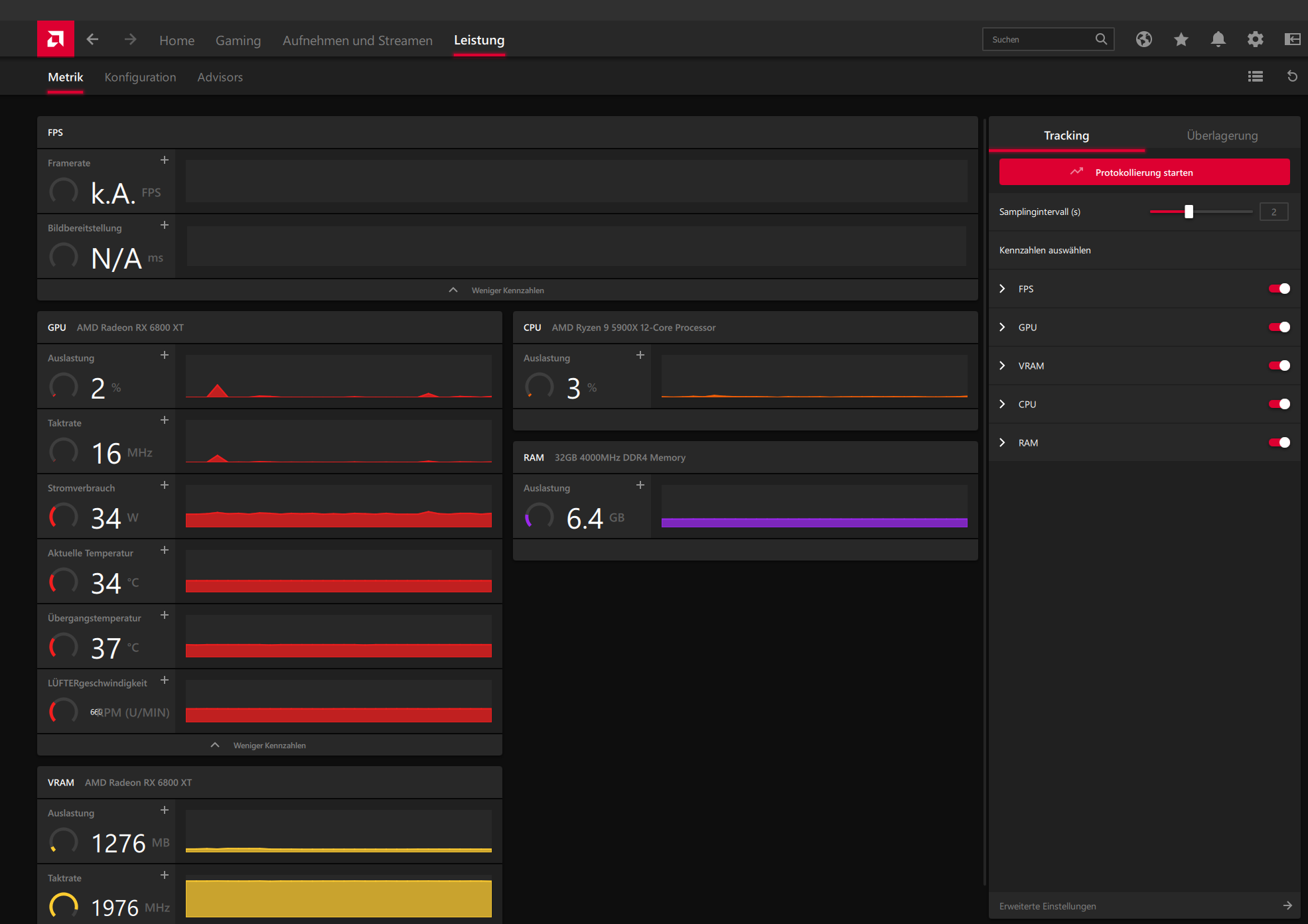1308x924 pixels.
Task: Switch to the Konfiguration tab
Action: pos(140,78)
